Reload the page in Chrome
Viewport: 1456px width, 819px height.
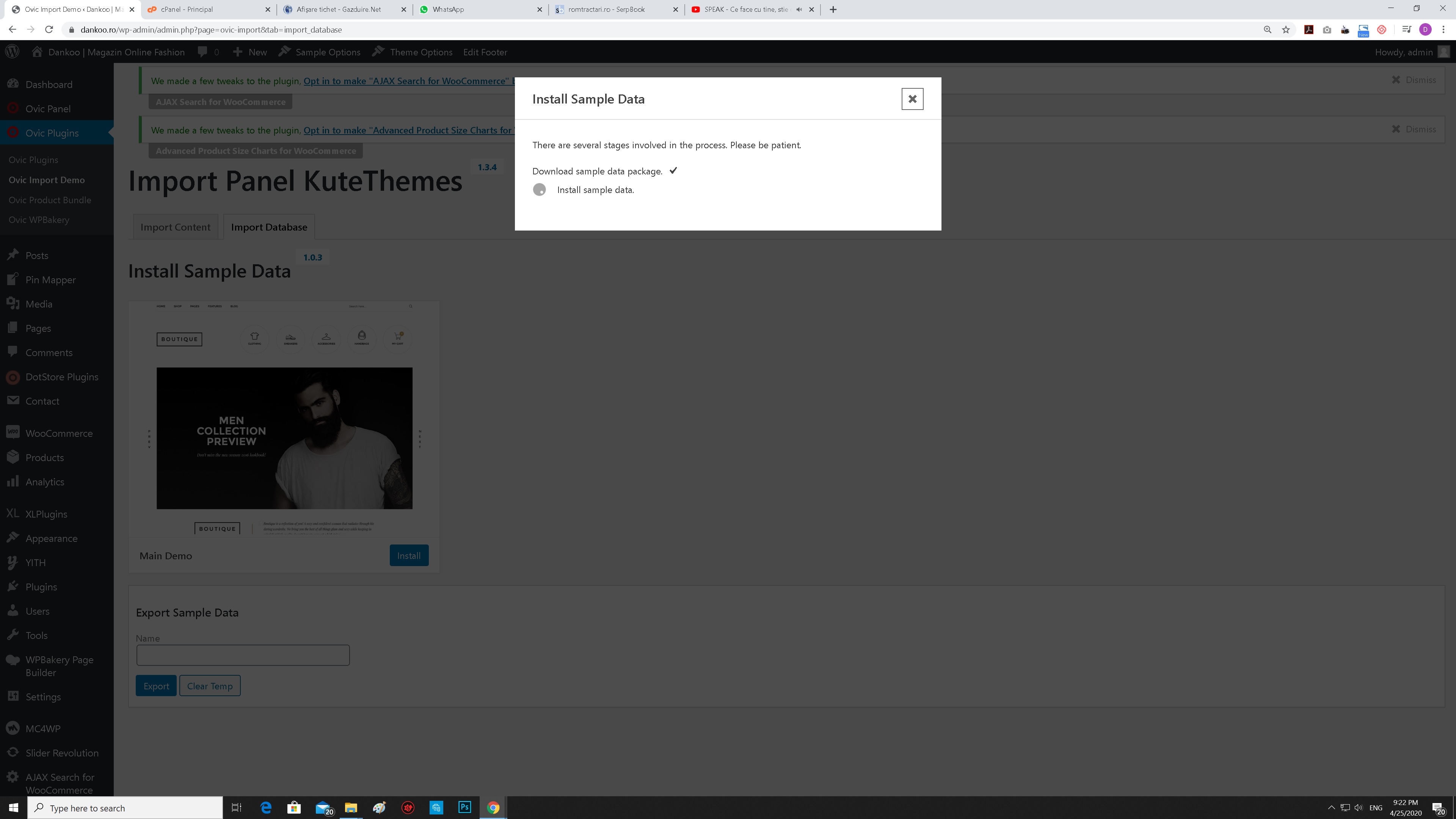[x=49, y=30]
